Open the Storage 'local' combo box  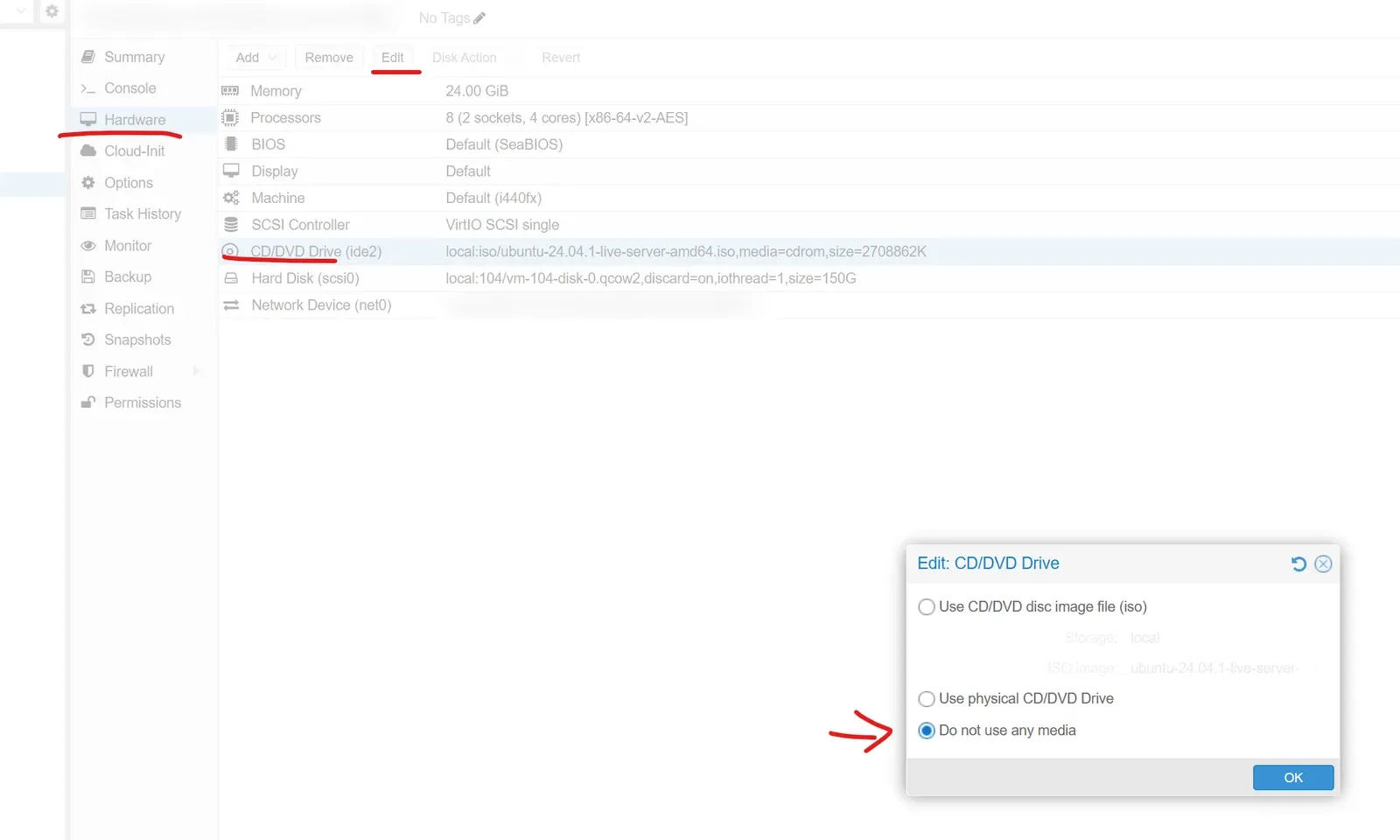tap(1223, 638)
